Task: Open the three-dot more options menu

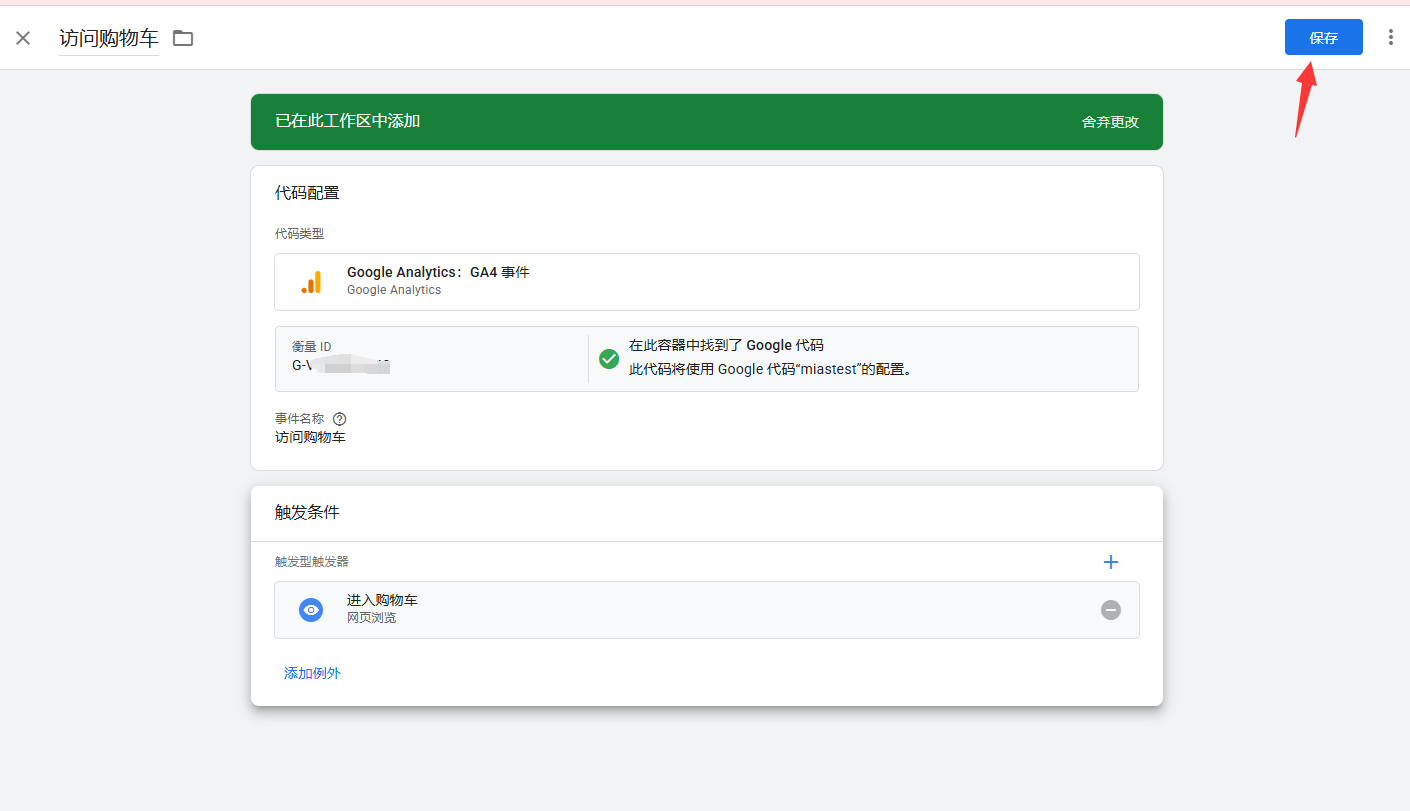Action: (x=1390, y=38)
